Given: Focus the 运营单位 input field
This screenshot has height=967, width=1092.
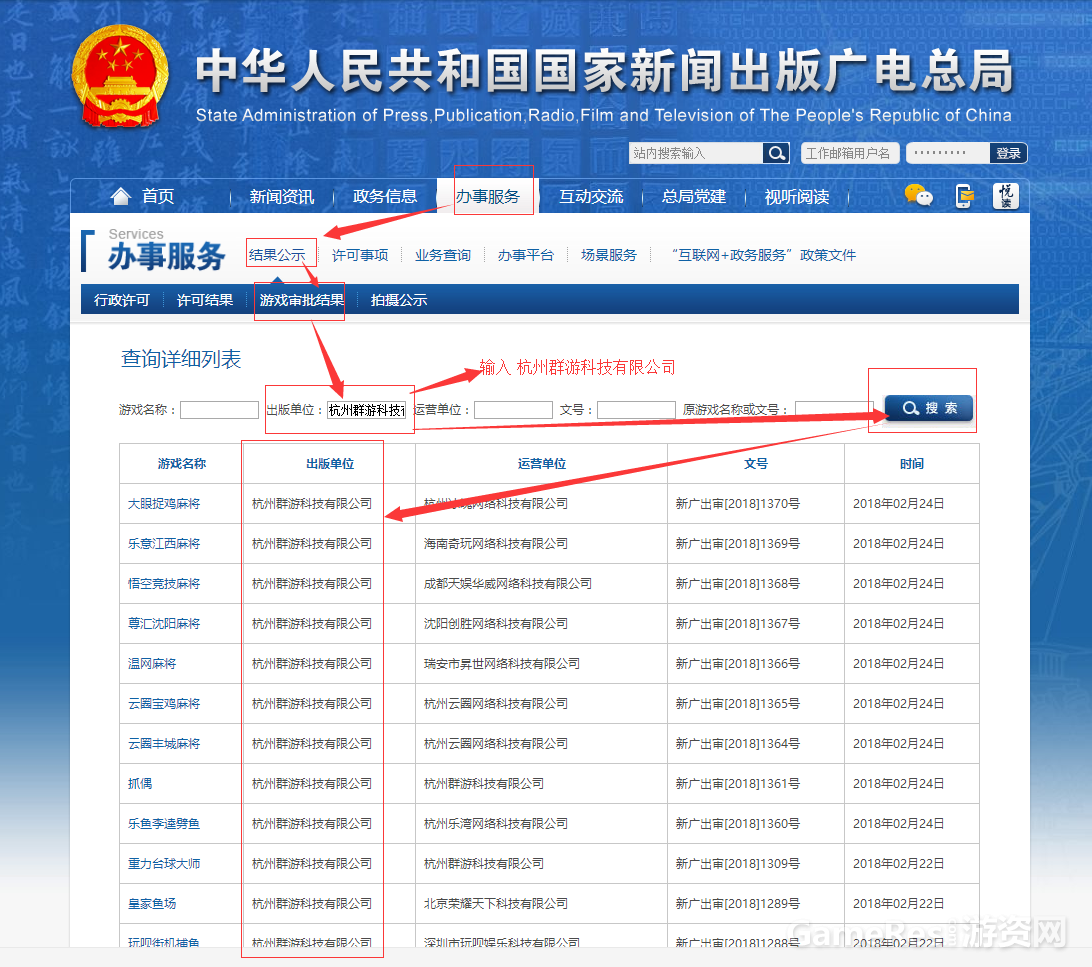Looking at the screenshot, I should coord(513,410).
